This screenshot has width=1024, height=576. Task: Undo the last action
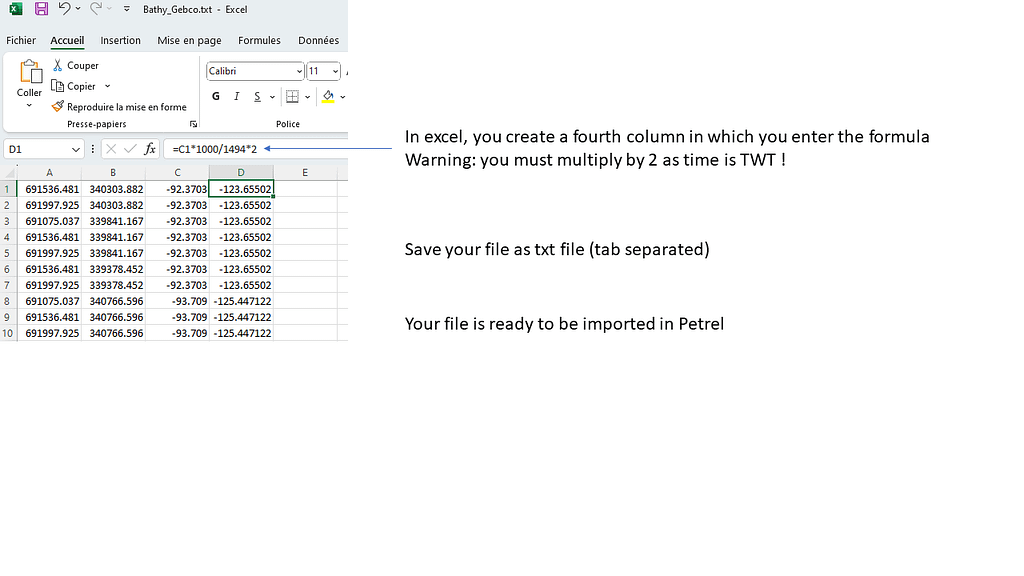pos(64,9)
